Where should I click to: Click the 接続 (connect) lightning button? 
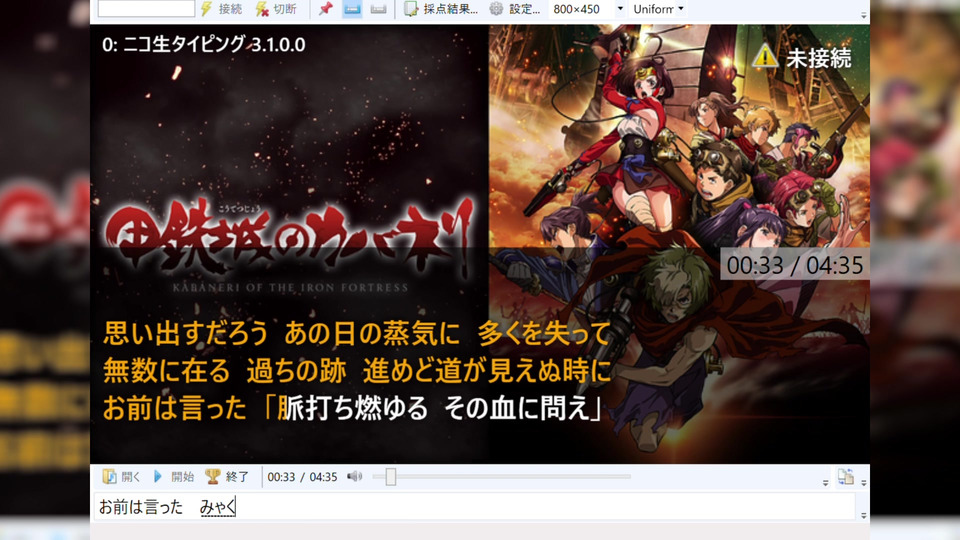(x=222, y=9)
